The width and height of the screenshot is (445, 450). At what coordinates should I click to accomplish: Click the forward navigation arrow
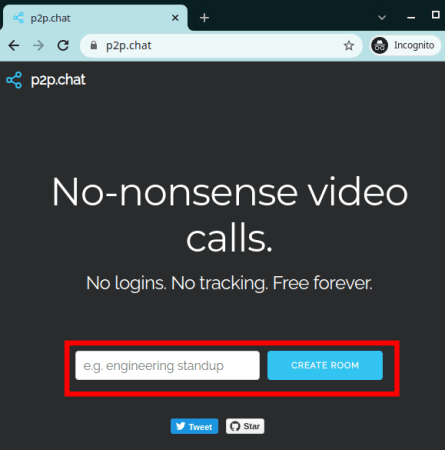(x=39, y=45)
